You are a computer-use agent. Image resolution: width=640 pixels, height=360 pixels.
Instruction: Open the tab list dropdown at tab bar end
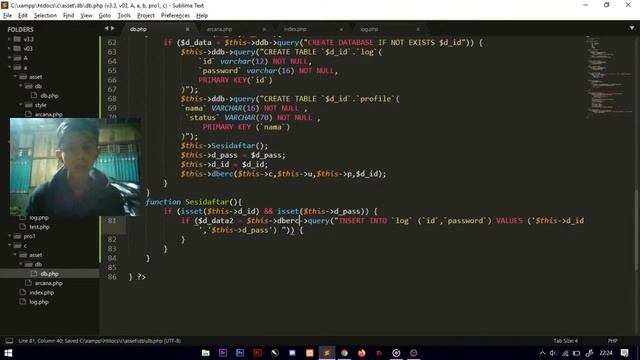pyautogui.click(x=631, y=29)
